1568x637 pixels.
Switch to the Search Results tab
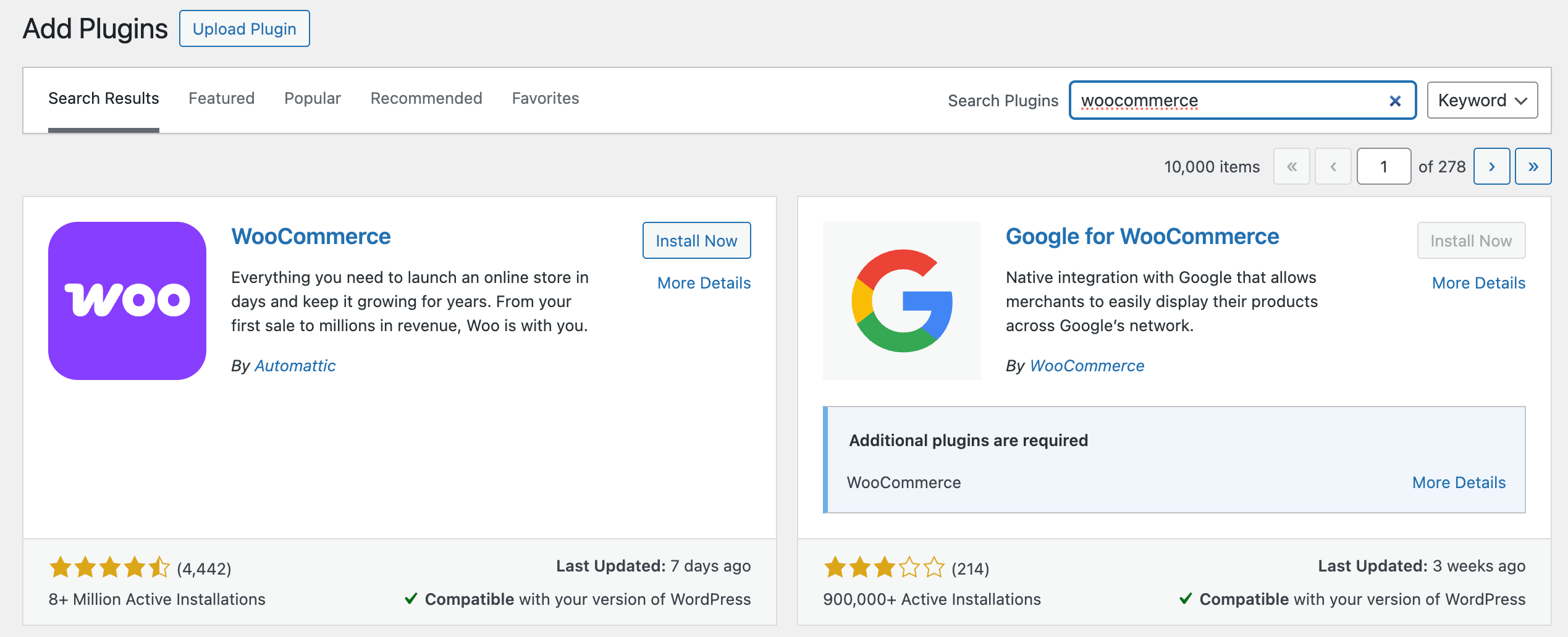point(104,98)
